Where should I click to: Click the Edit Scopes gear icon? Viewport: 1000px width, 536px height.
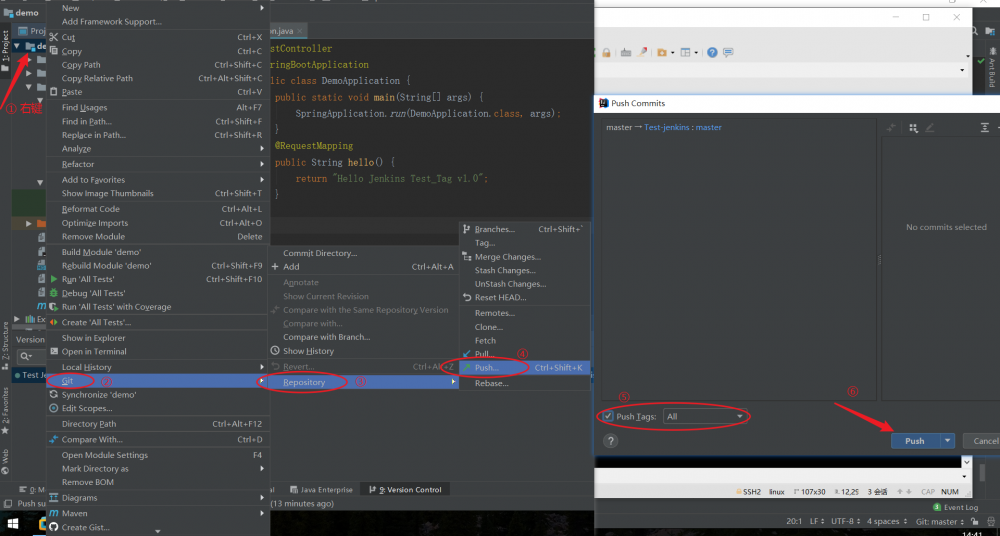point(54,408)
